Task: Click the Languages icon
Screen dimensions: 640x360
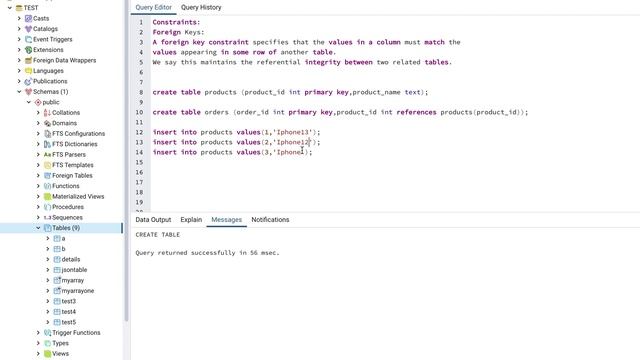Action: [x=28, y=71]
